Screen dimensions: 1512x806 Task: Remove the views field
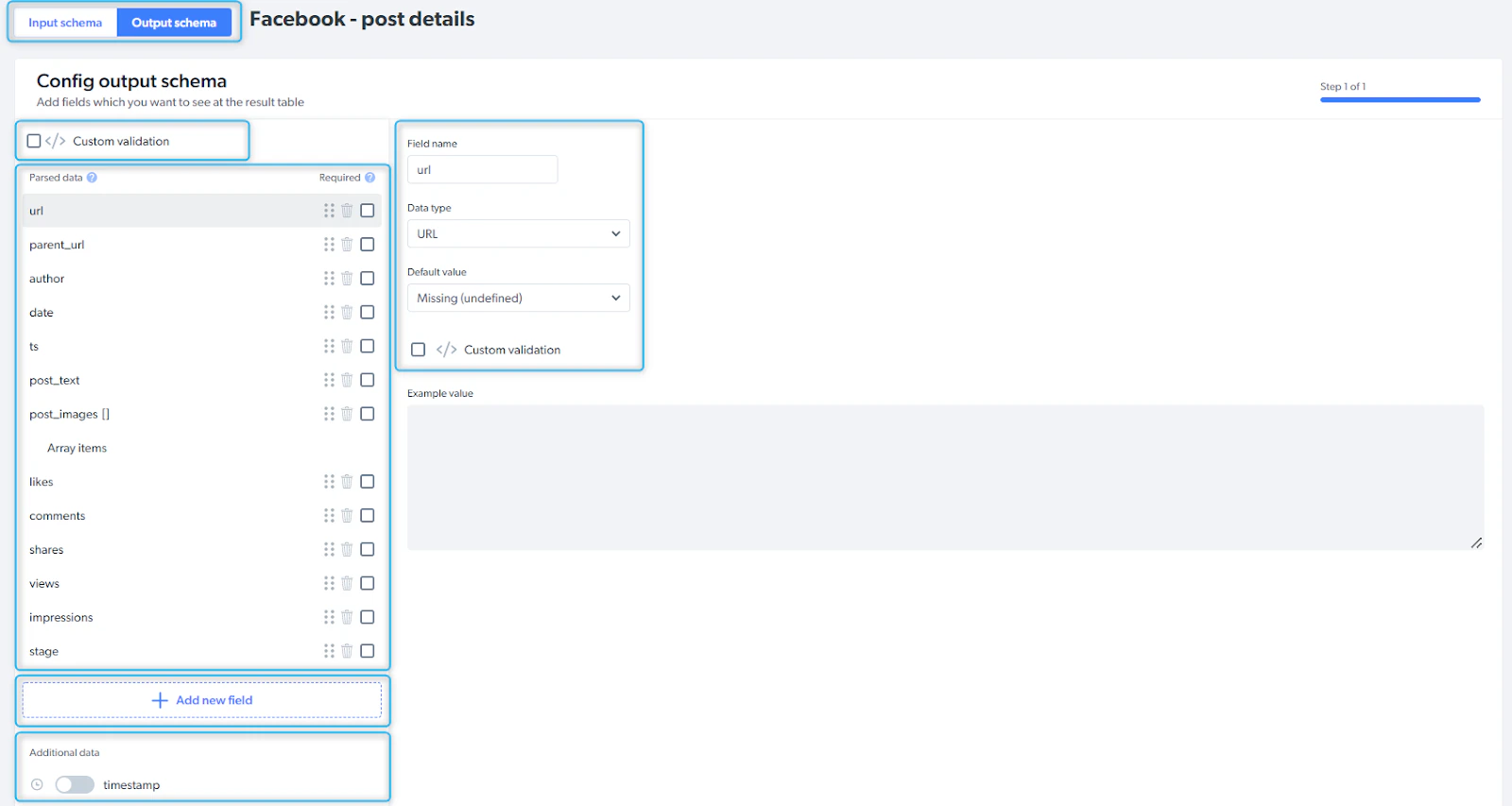tap(347, 583)
